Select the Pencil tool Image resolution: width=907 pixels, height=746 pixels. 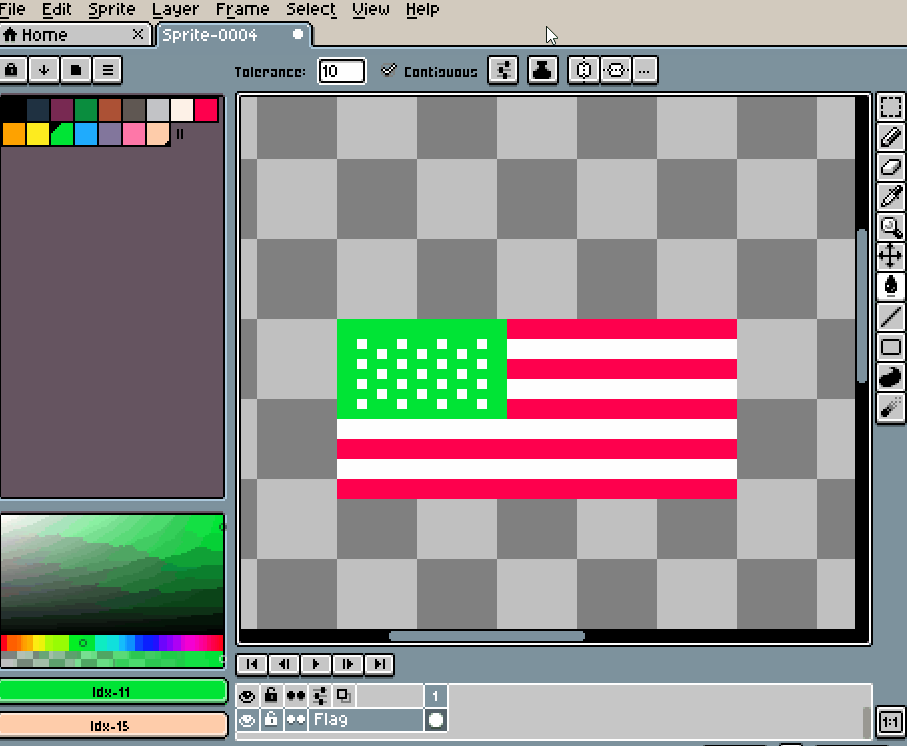click(x=890, y=137)
